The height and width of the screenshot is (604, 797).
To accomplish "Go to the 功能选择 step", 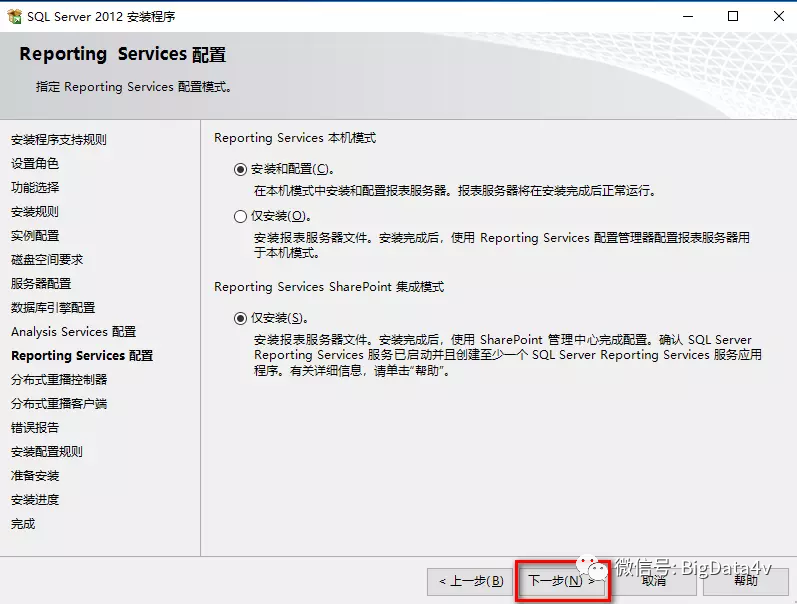I will pos(35,188).
